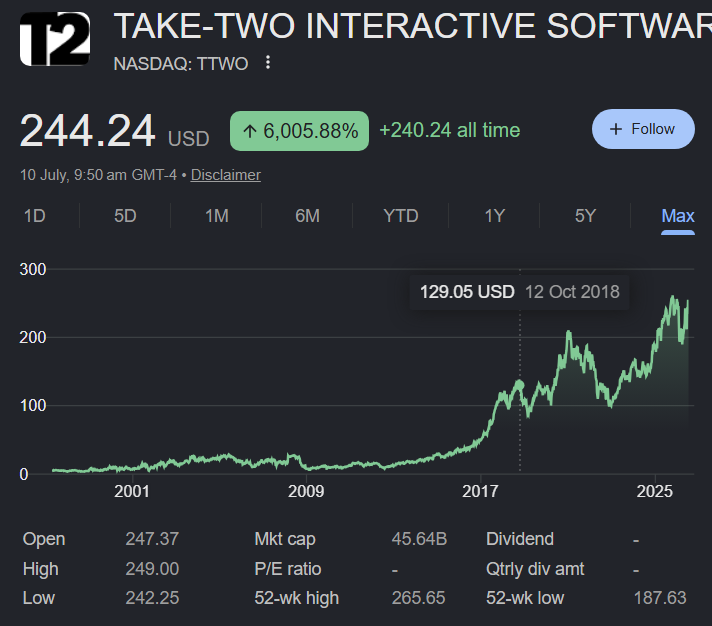Viewport: 712px width, 626px height.
Task: Click the 52-wk high value 265.65
Action: (418, 598)
